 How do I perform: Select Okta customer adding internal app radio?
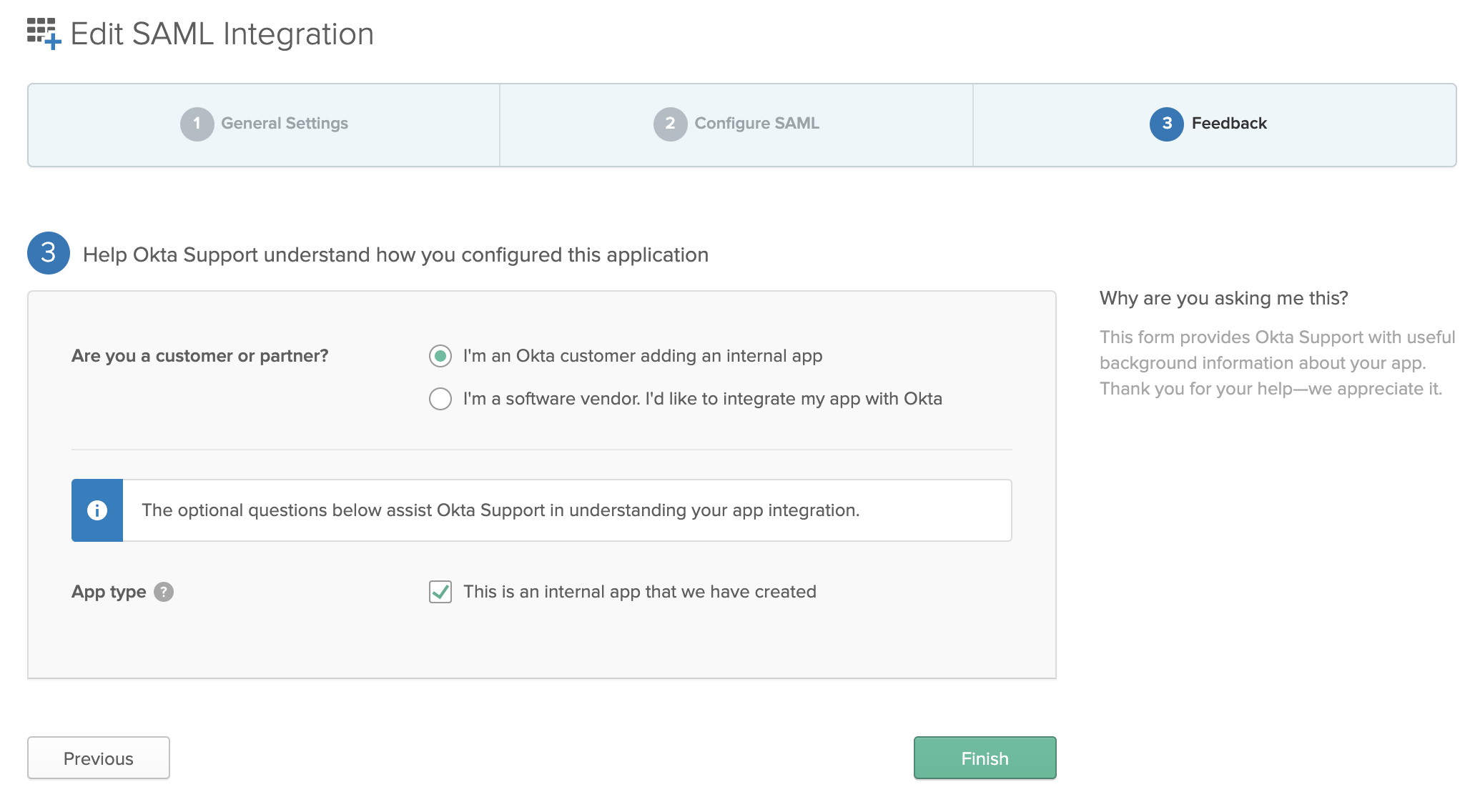(440, 356)
